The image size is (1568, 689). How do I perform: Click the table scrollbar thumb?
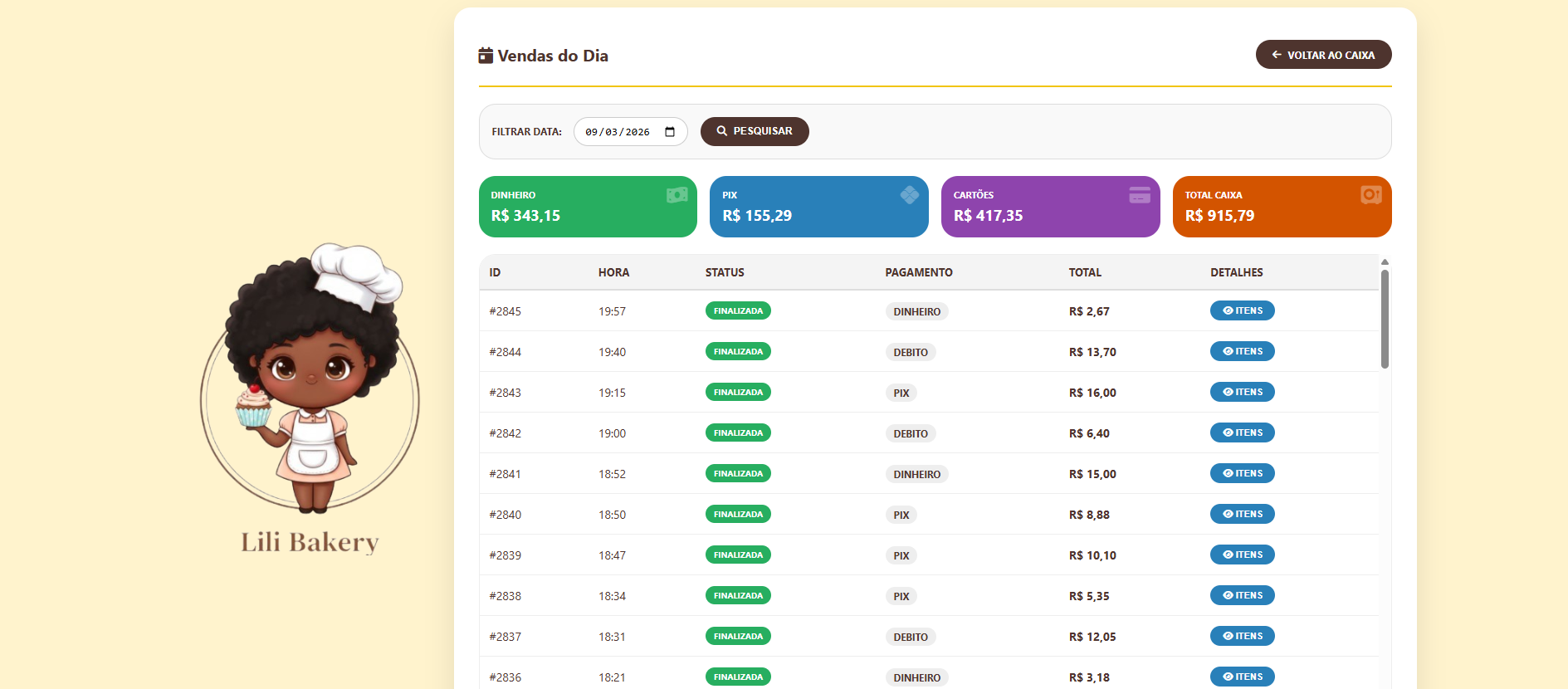(1385, 319)
